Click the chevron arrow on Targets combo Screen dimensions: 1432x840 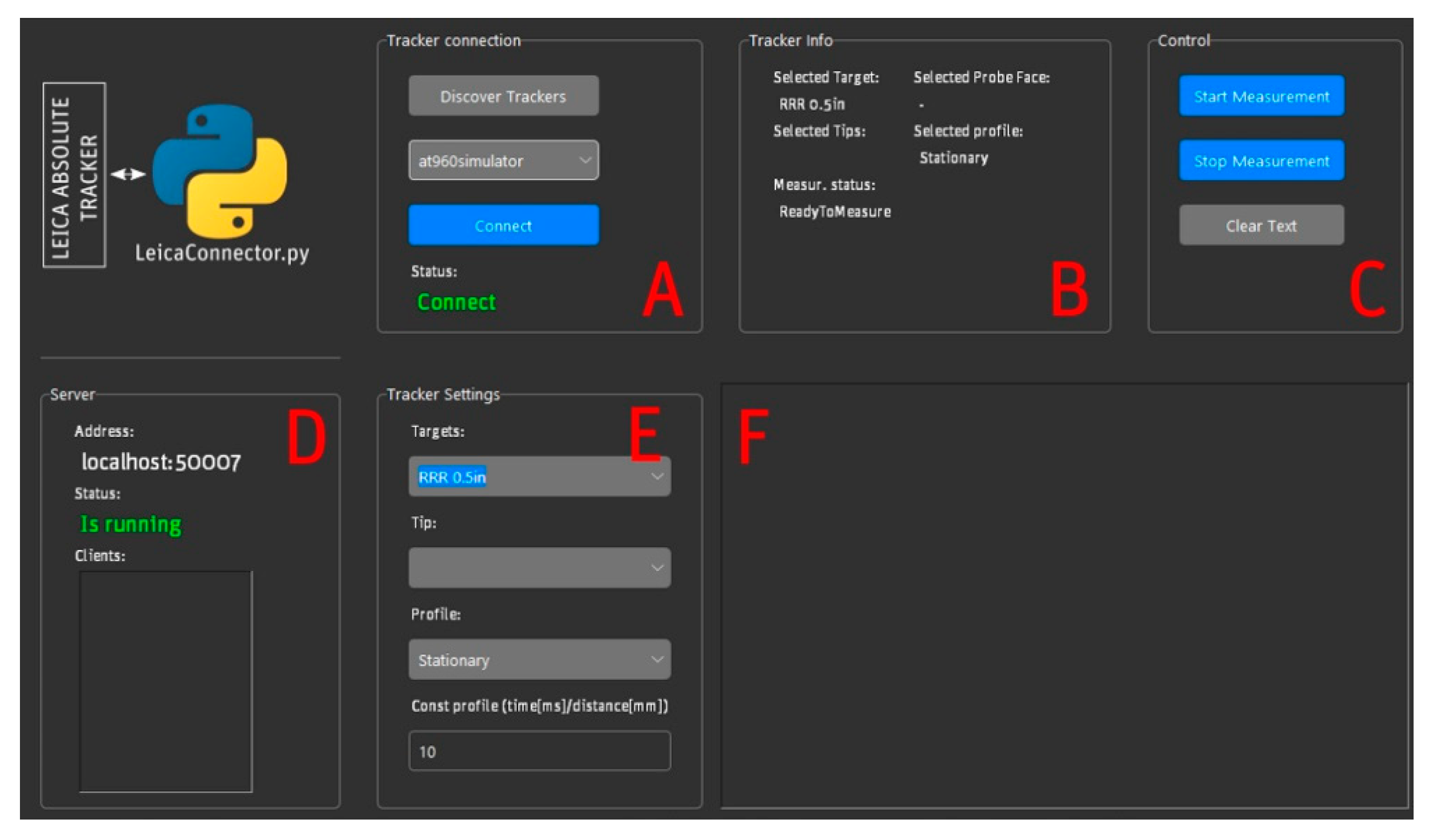tap(657, 476)
